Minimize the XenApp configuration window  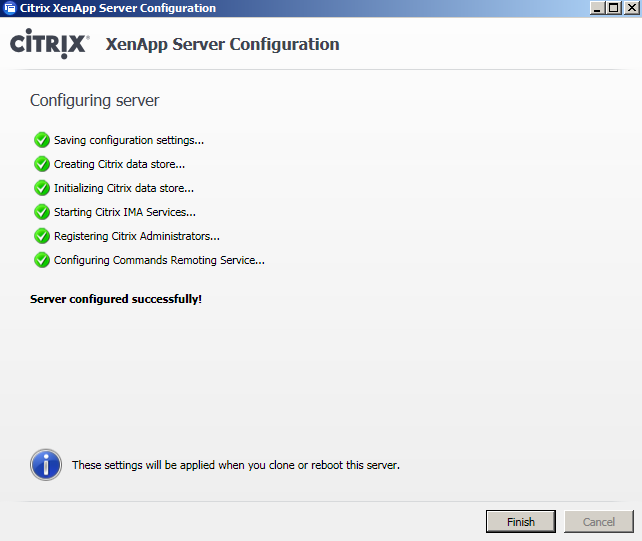coord(597,8)
